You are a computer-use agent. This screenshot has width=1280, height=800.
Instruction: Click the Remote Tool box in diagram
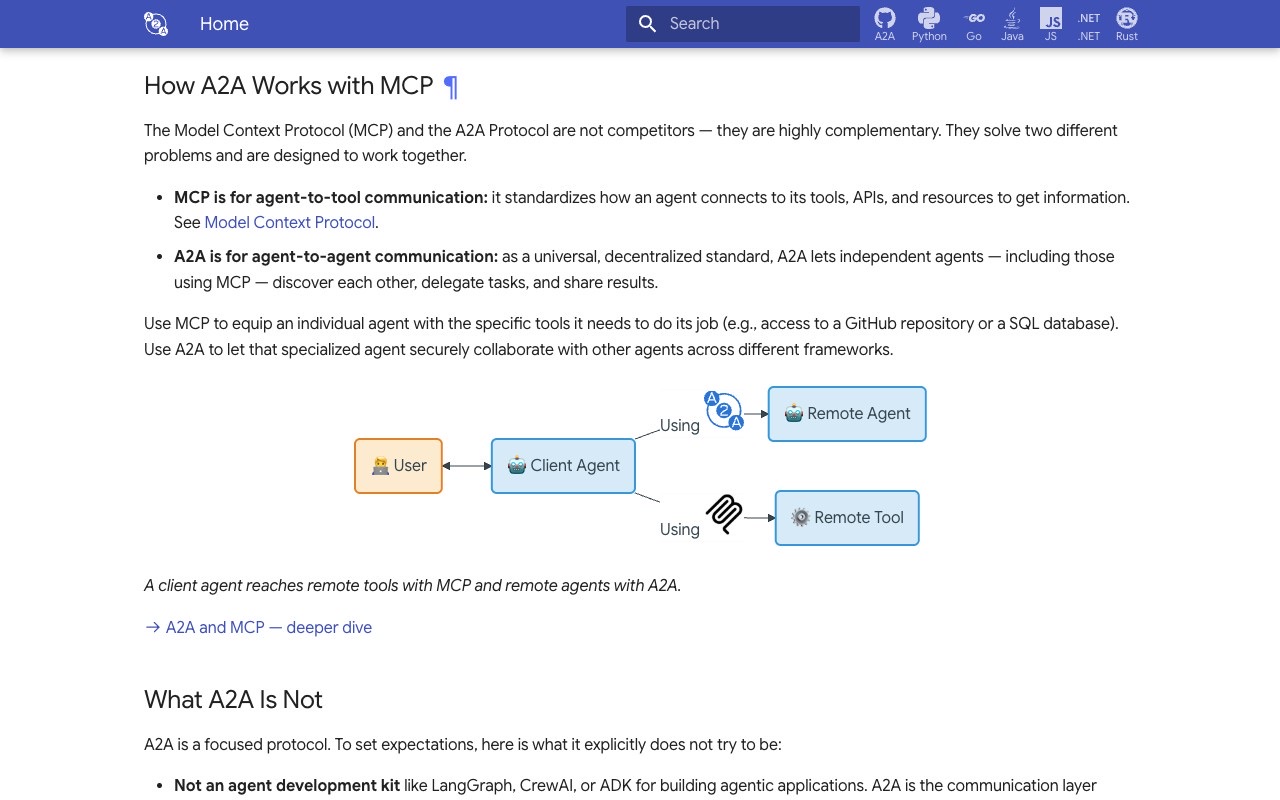847,518
